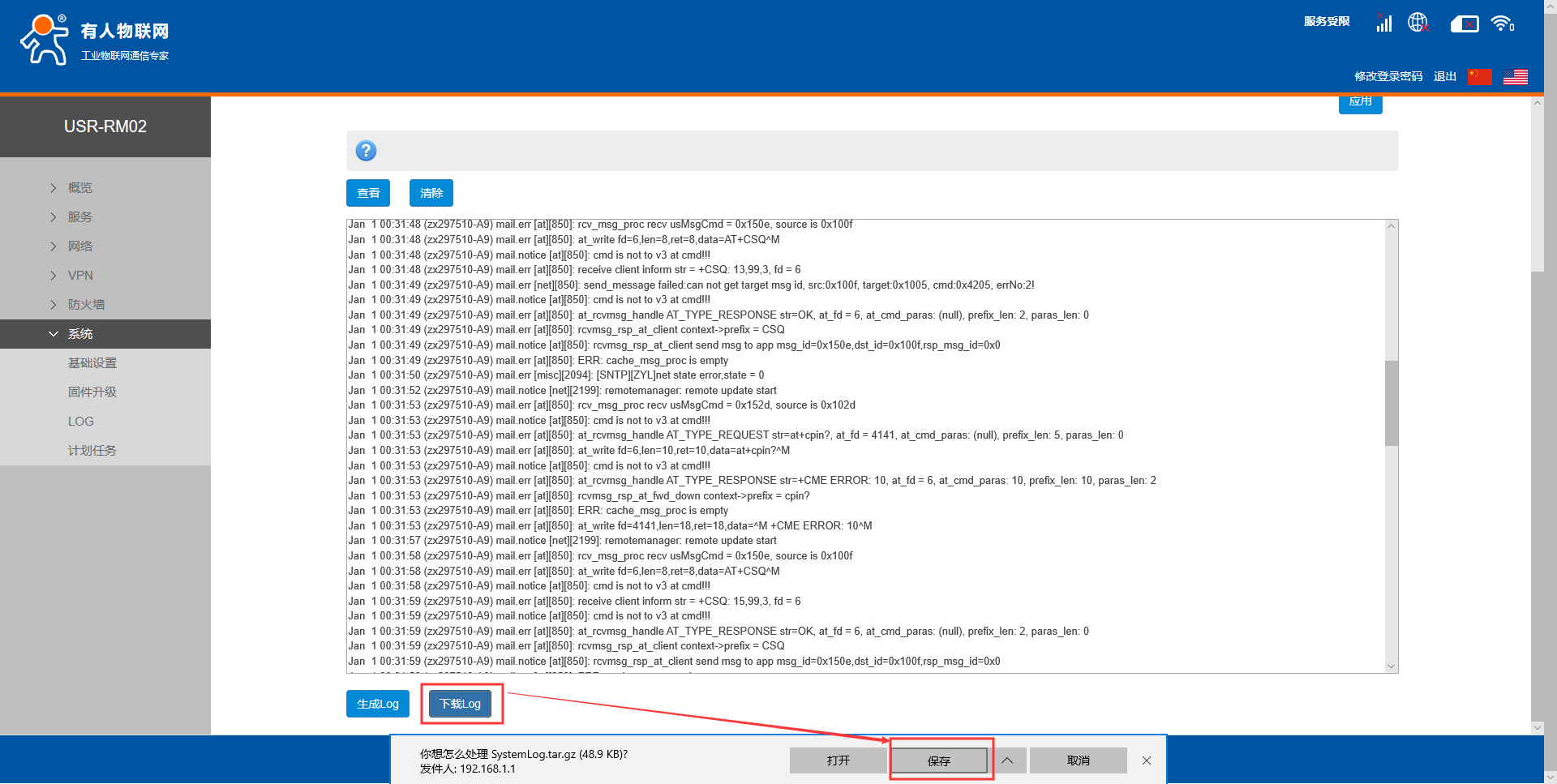Expand the 防火墙 sidebar section

[x=86, y=305]
